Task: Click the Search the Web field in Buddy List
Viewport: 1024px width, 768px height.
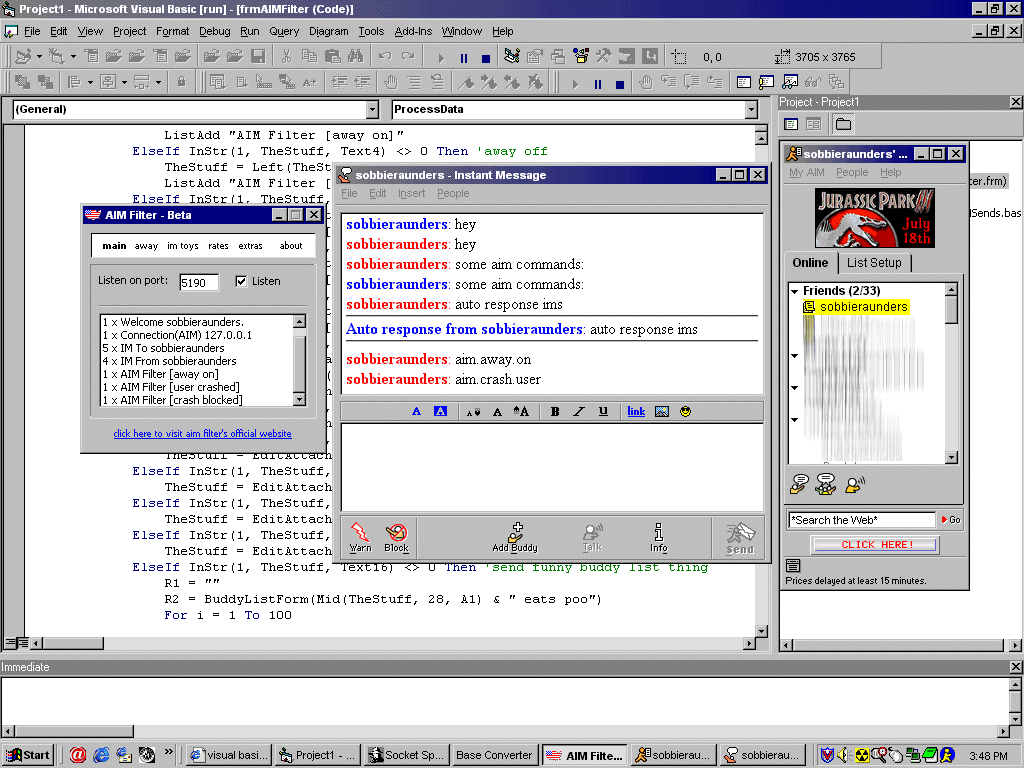Action: 862,520
